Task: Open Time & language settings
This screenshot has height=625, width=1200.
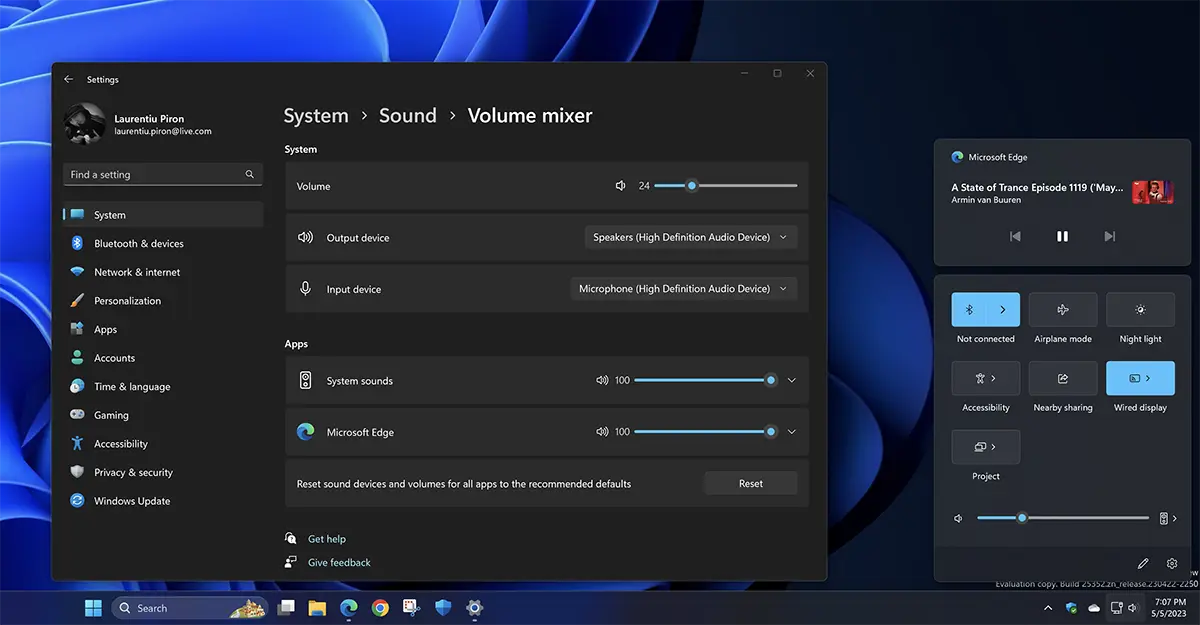Action: coord(163,386)
